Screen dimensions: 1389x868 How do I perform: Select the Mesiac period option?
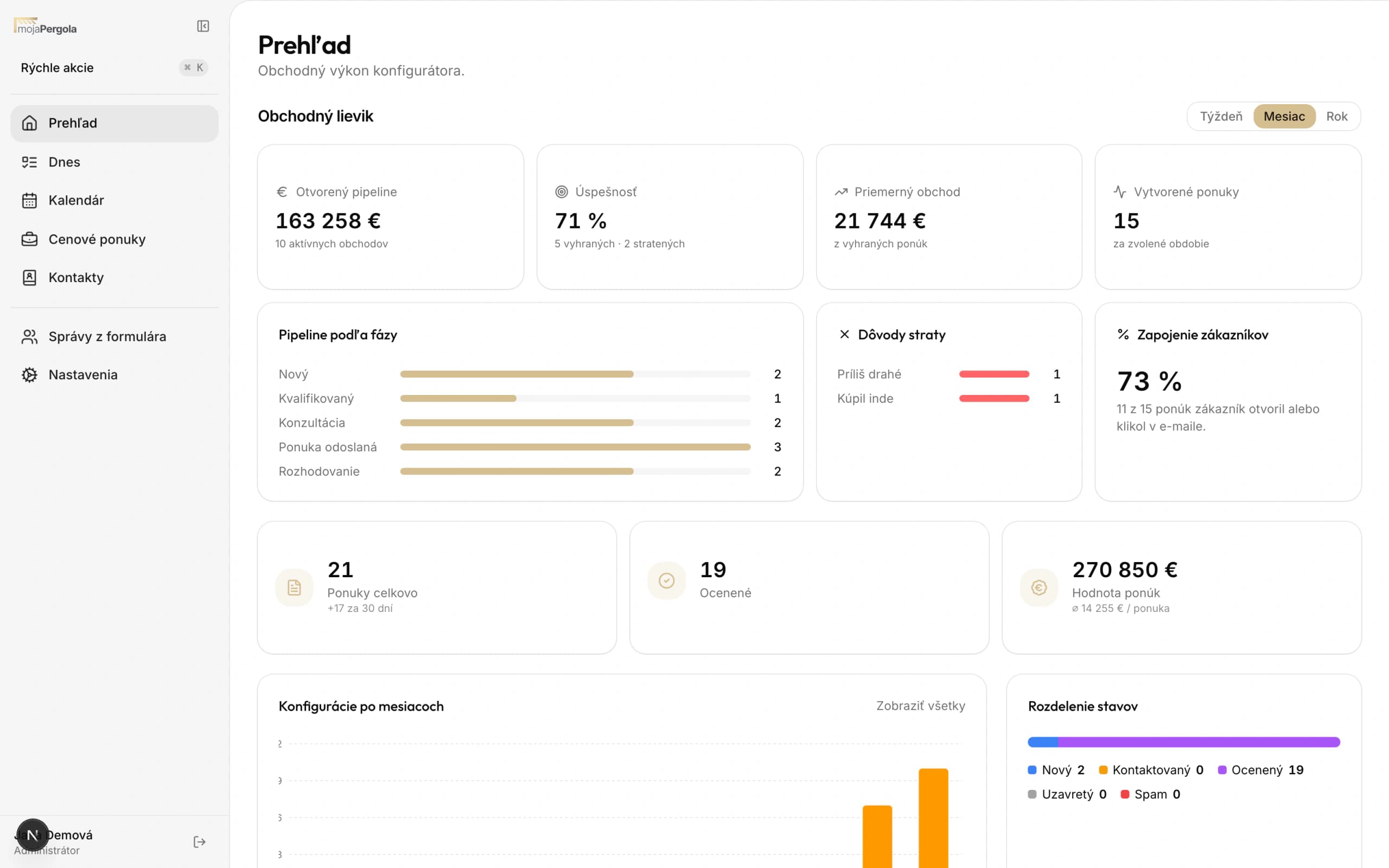tap(1284, 117)
